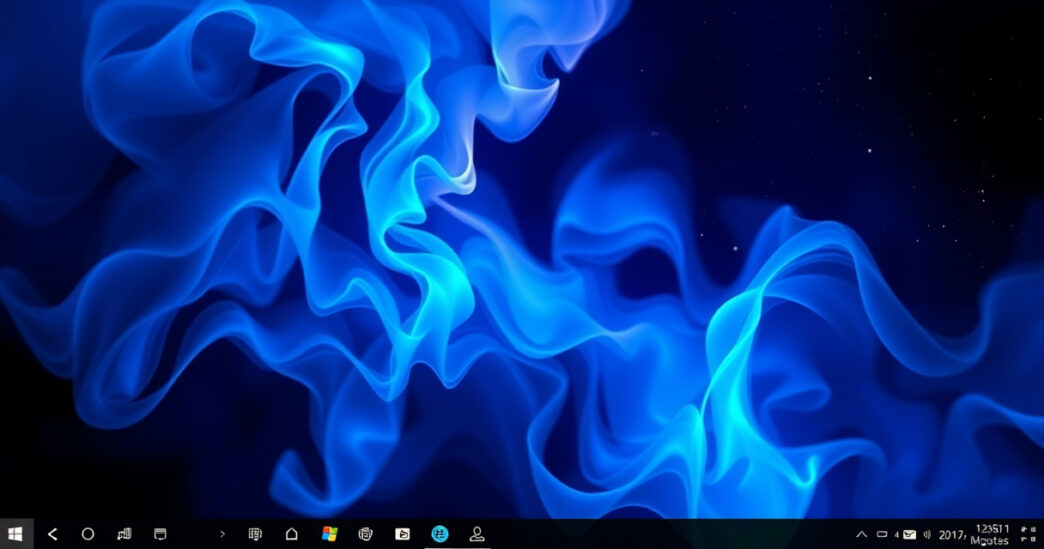This screenshot has height=549, width=1044.
Task: Open the Windows Start menu
Action: click(x=15, y=534)
